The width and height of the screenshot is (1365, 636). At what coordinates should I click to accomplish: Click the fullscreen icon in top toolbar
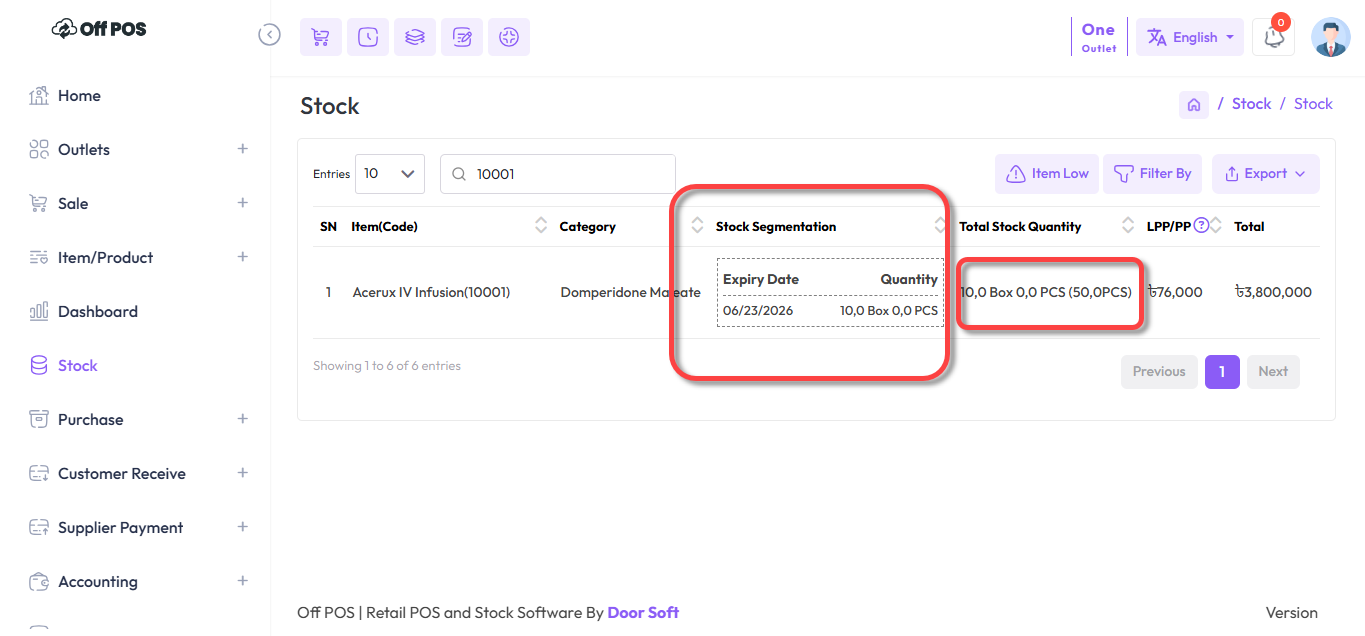tap(509, 37)
